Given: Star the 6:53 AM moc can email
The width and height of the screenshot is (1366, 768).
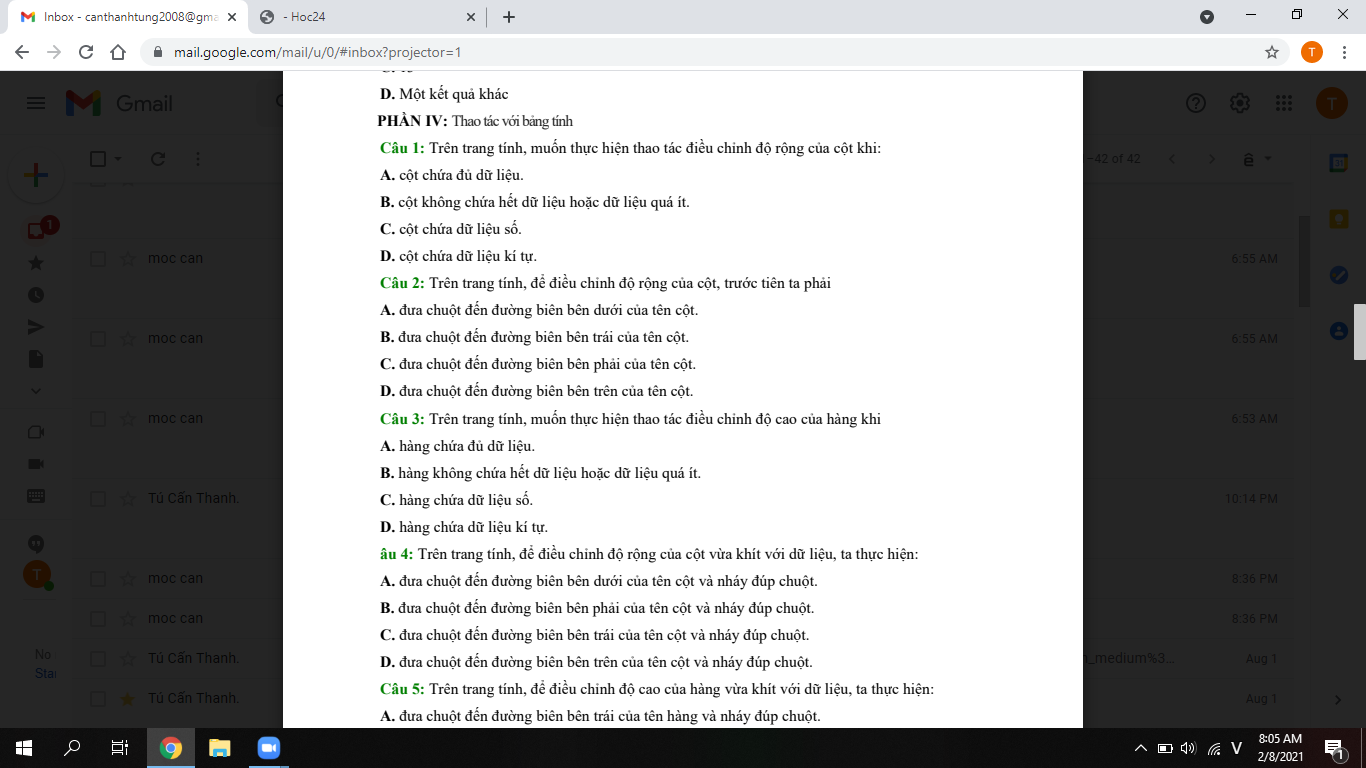Looking at the screenshot, I should pyautogui.click(x=128, y=418).
